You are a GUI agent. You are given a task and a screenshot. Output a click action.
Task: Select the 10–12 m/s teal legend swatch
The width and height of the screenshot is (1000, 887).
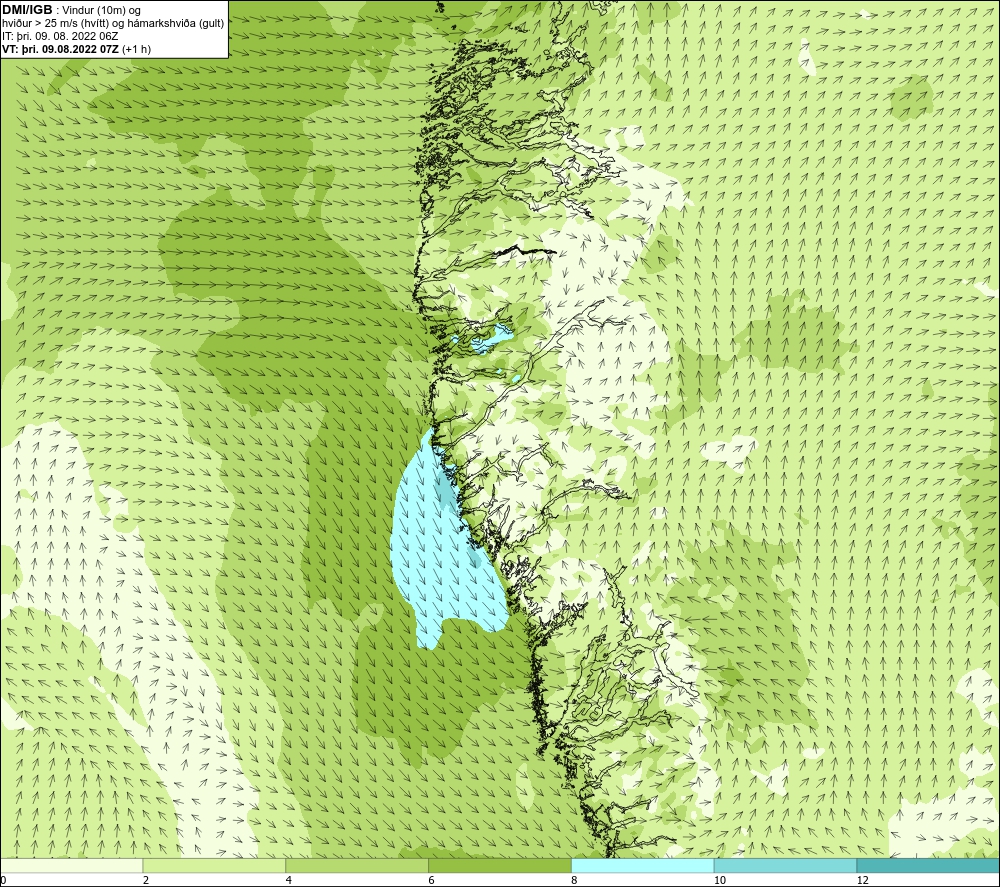click(x=786, y=865)
